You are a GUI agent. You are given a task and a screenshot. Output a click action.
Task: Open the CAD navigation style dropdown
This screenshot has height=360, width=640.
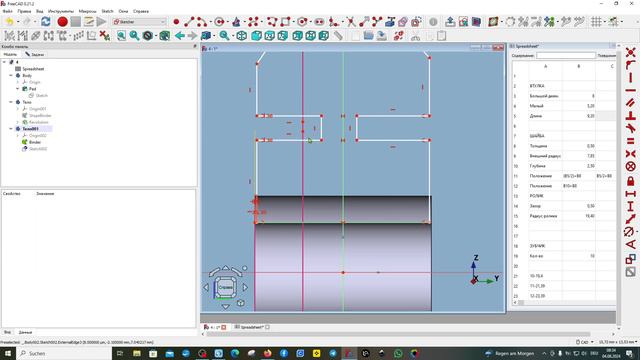[585, 342]
